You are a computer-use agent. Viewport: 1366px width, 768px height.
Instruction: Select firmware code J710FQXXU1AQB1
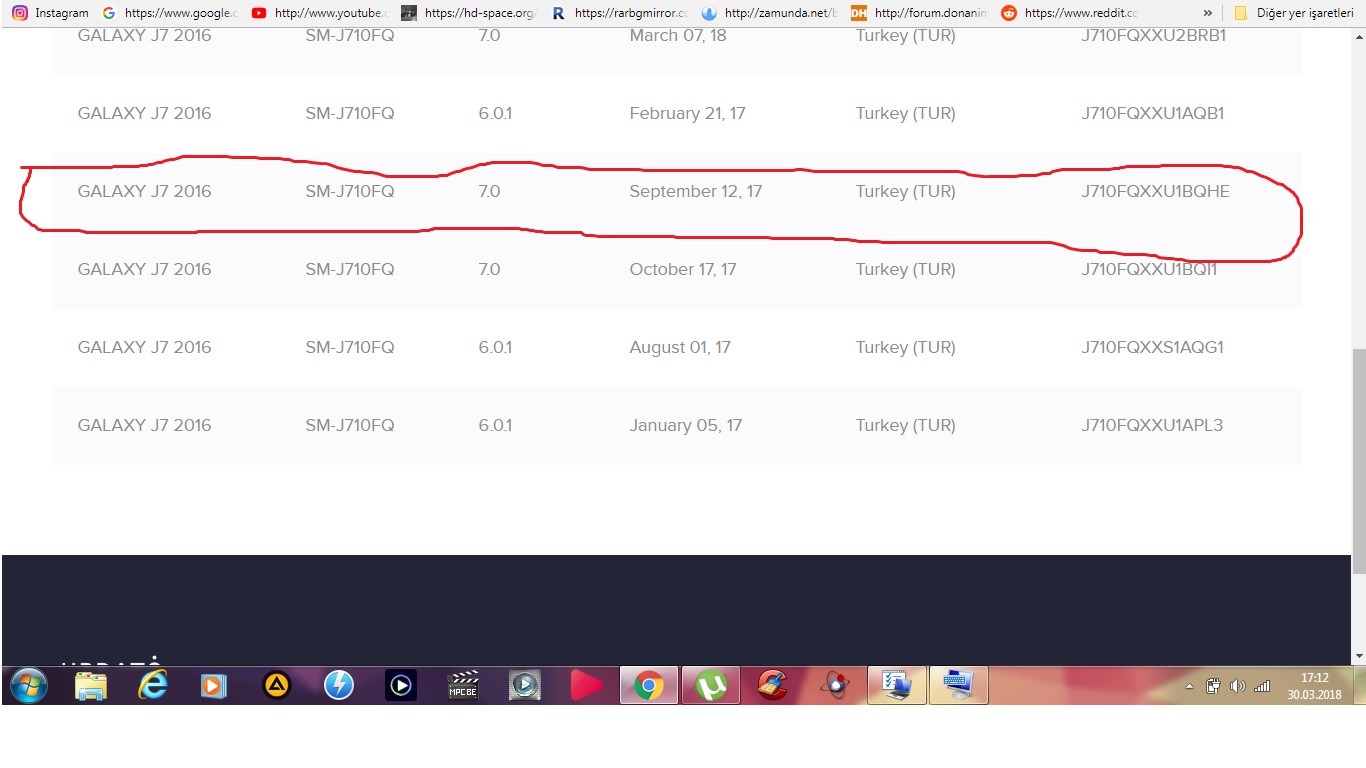point(1152,113)
